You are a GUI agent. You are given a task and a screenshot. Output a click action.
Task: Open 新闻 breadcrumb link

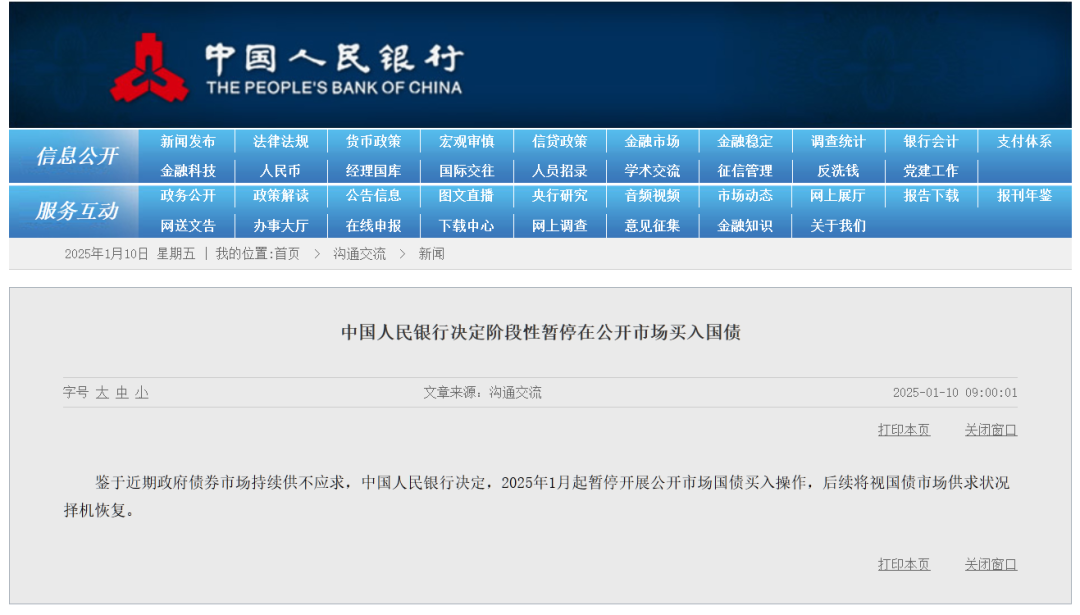point(431,254)
